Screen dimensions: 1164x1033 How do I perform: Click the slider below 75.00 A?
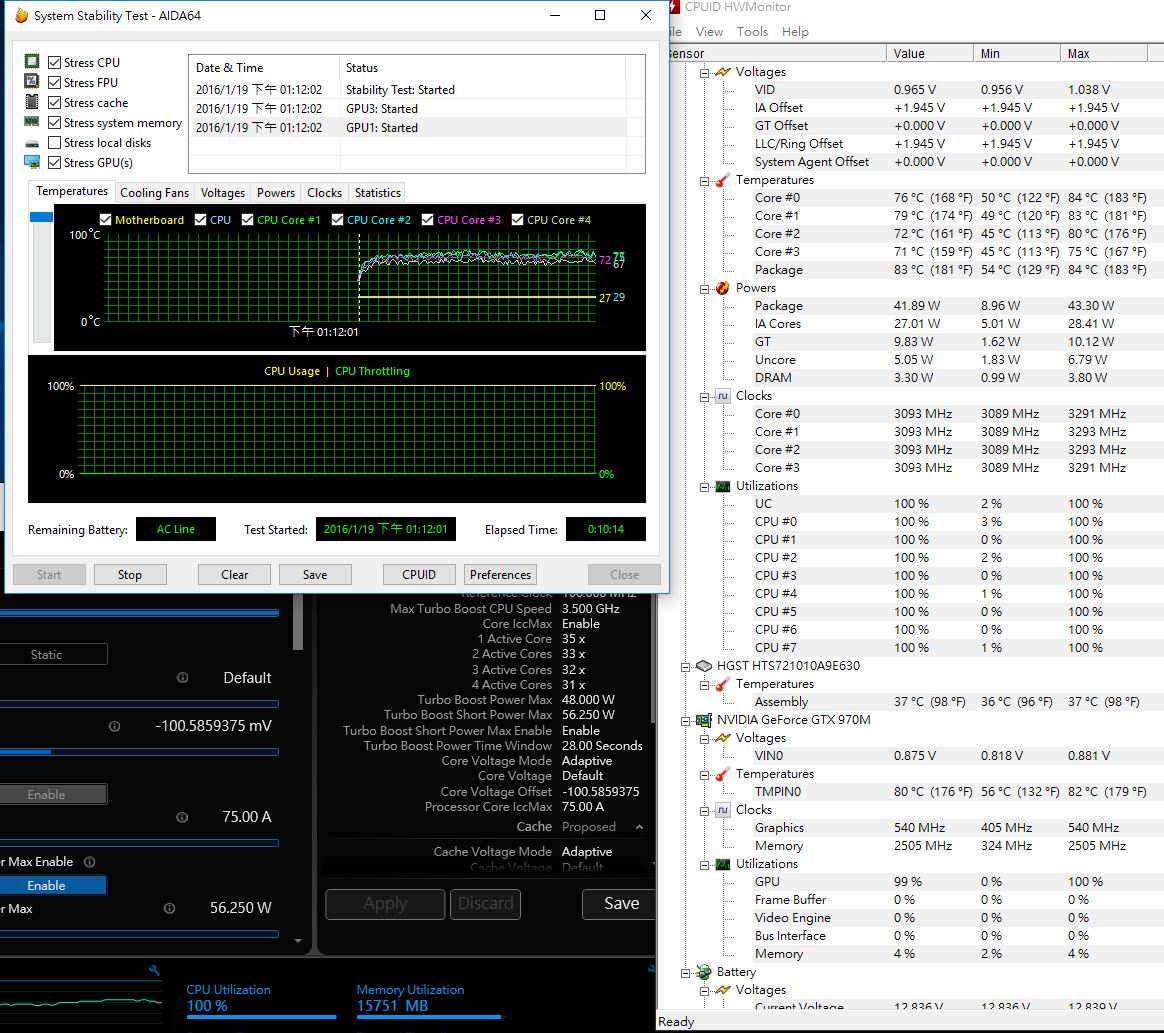pyautogui.click(x=140, y=843)
